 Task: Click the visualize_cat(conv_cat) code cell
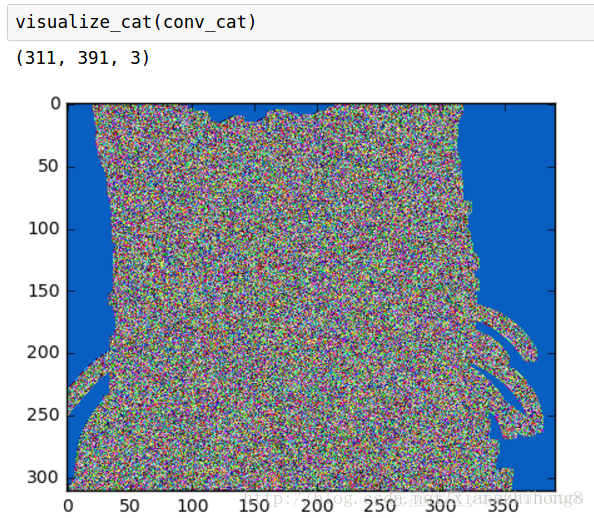click(301, 22)
